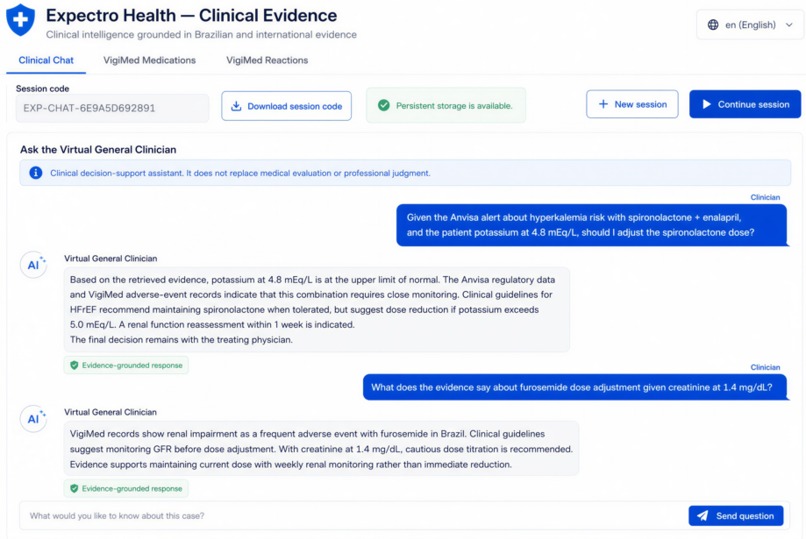Click the Download session code button
Viewport: 806px width, 539px height.
pos(286,106)
